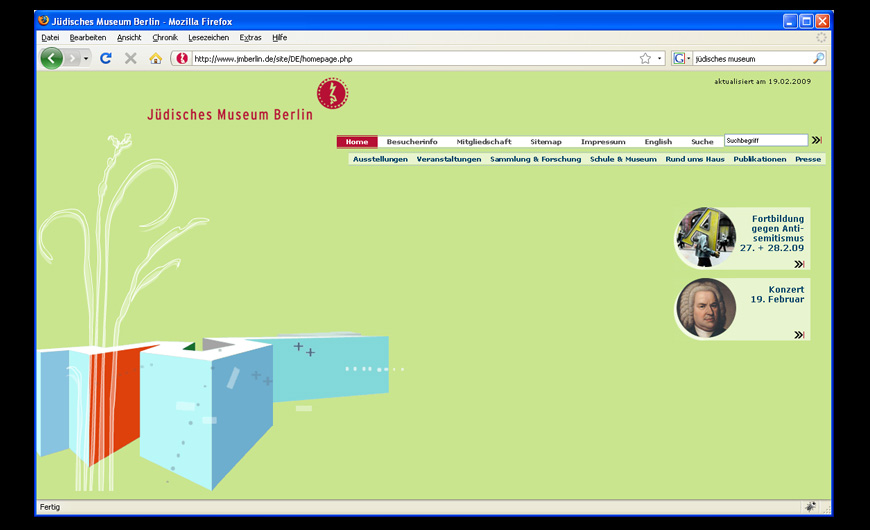Image resolution: width=870 pixels, height=530 pixels.
Task: Click the arrow icon under the Konzert teaser
Action: tap(799, 335)
